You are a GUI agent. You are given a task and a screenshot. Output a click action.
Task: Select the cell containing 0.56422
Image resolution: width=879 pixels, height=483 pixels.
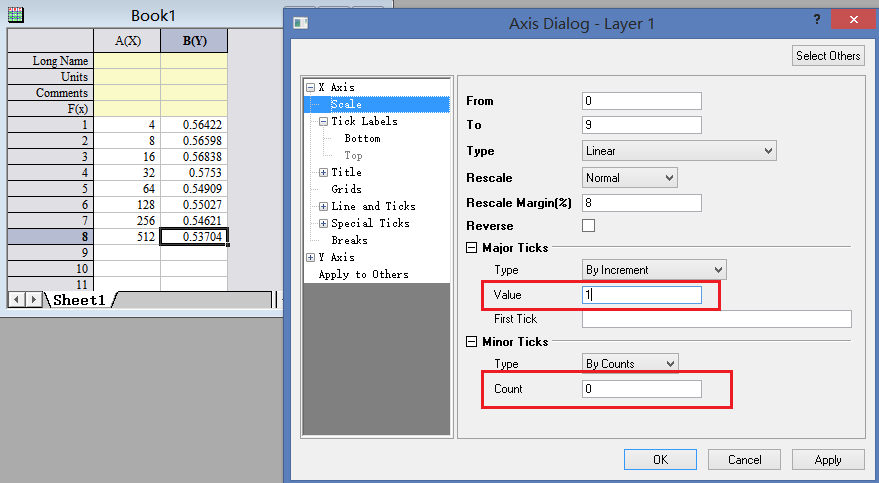coord(195,124)
